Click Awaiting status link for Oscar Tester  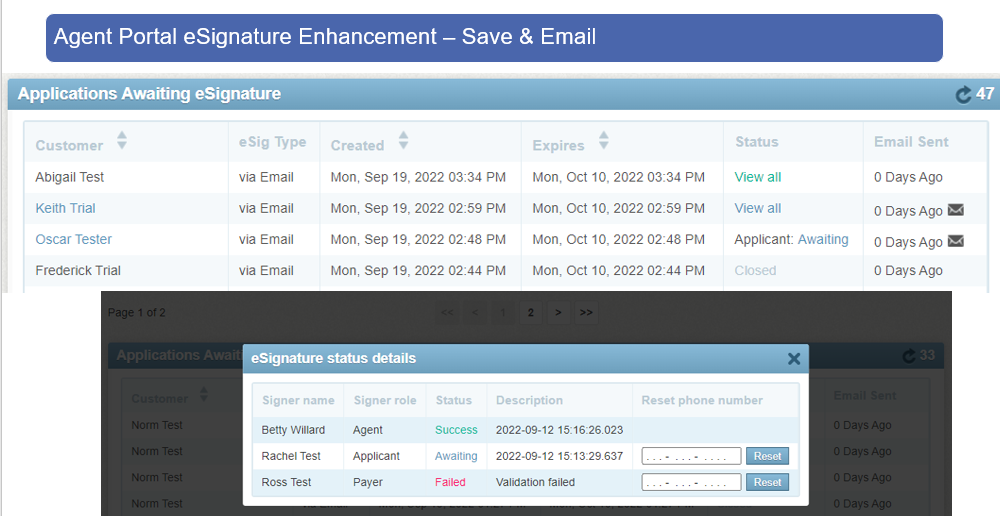coord(822,239)
